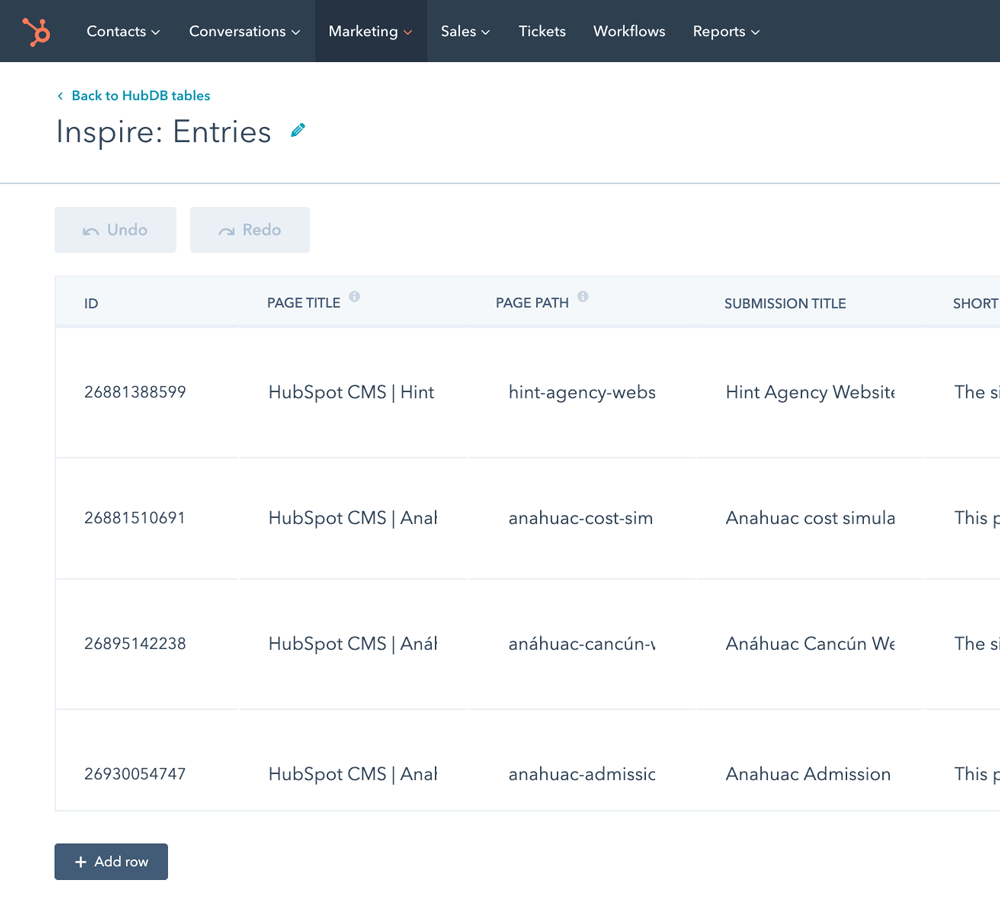The height and width of the screenshot is (917, 1000).
Task: Expand the Conversations dropdown menu
Action: click(x=244, y=31)
